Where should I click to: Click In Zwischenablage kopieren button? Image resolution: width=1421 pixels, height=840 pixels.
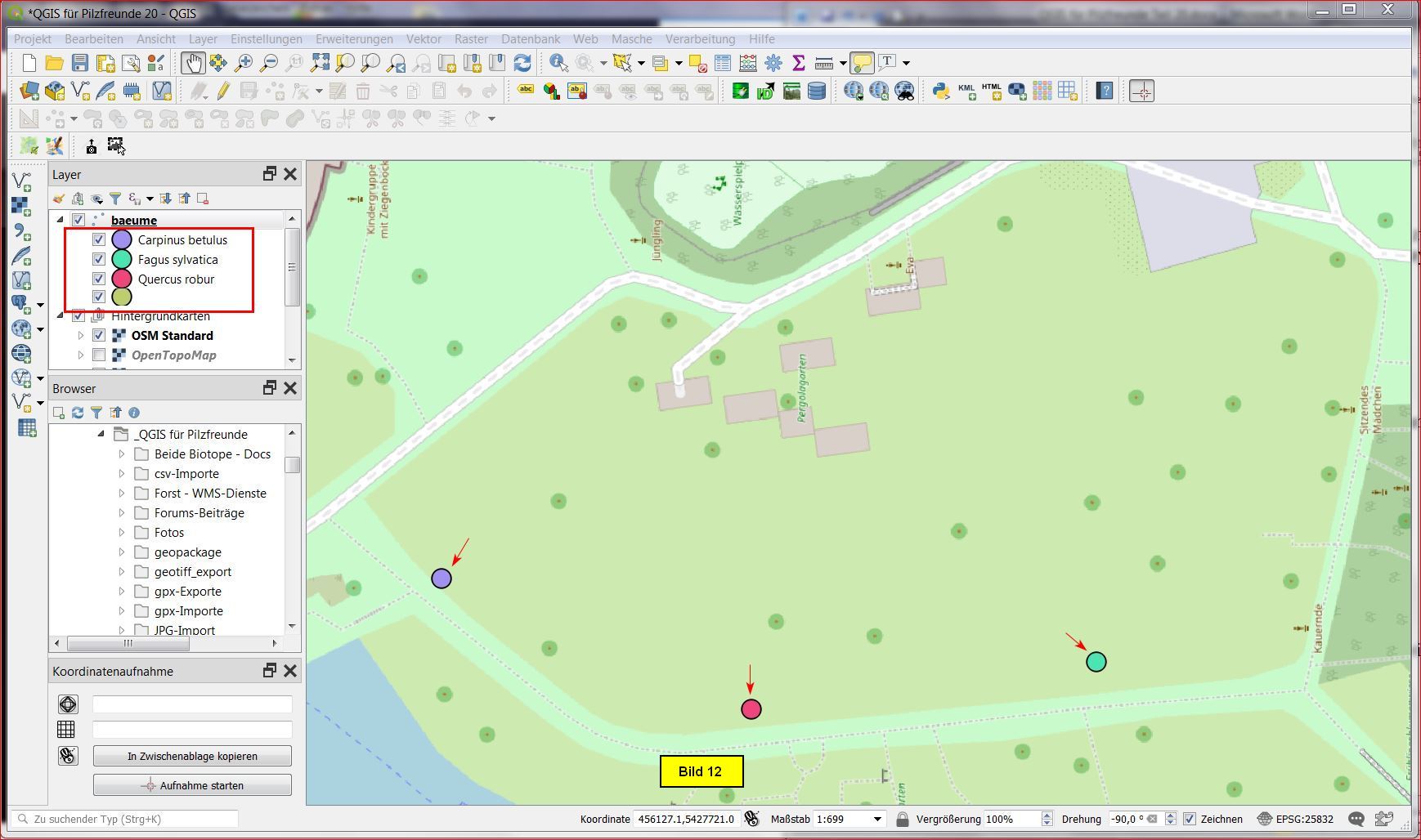(192, 756)
